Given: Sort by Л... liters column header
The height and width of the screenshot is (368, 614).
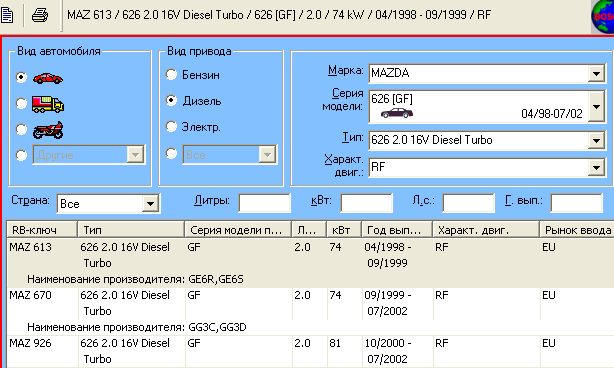Looking at the screenshot, I should tap(309, 229).
